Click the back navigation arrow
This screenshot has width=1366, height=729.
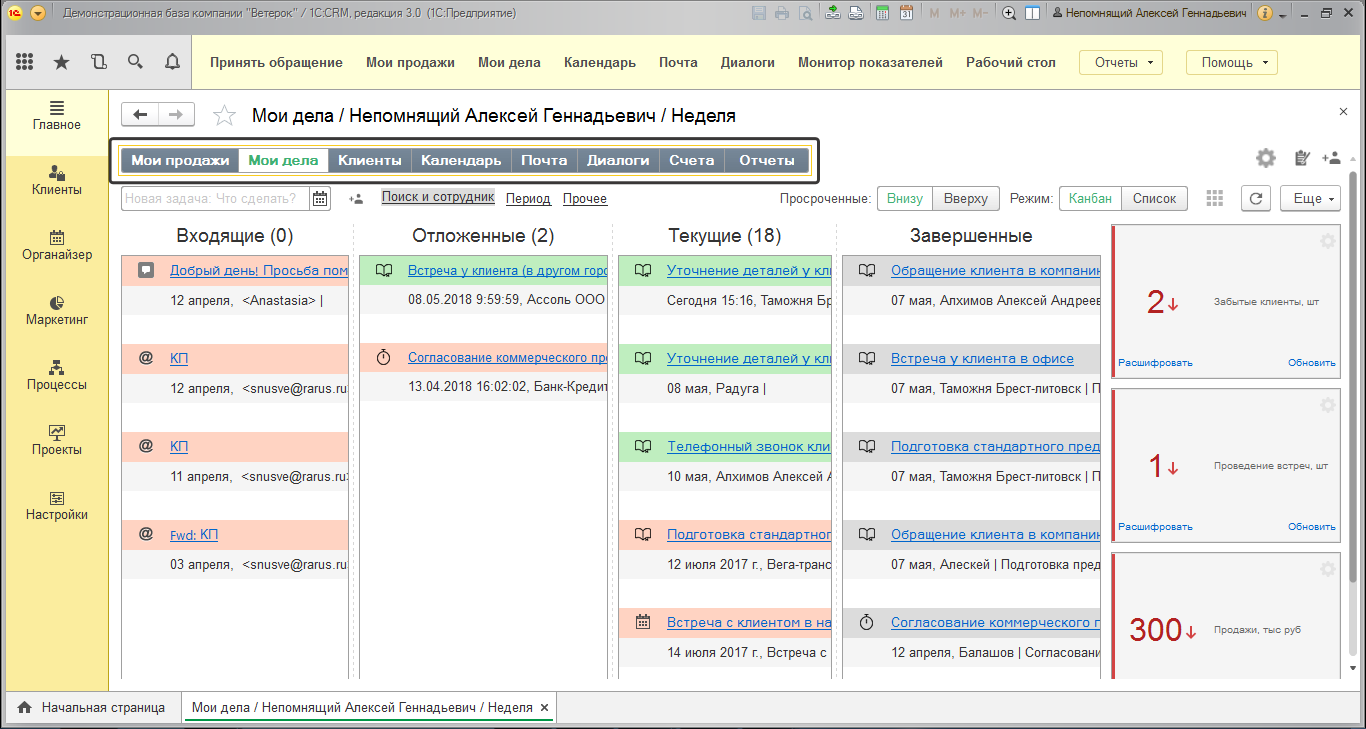pyautogui.click(x=140, y=115)
